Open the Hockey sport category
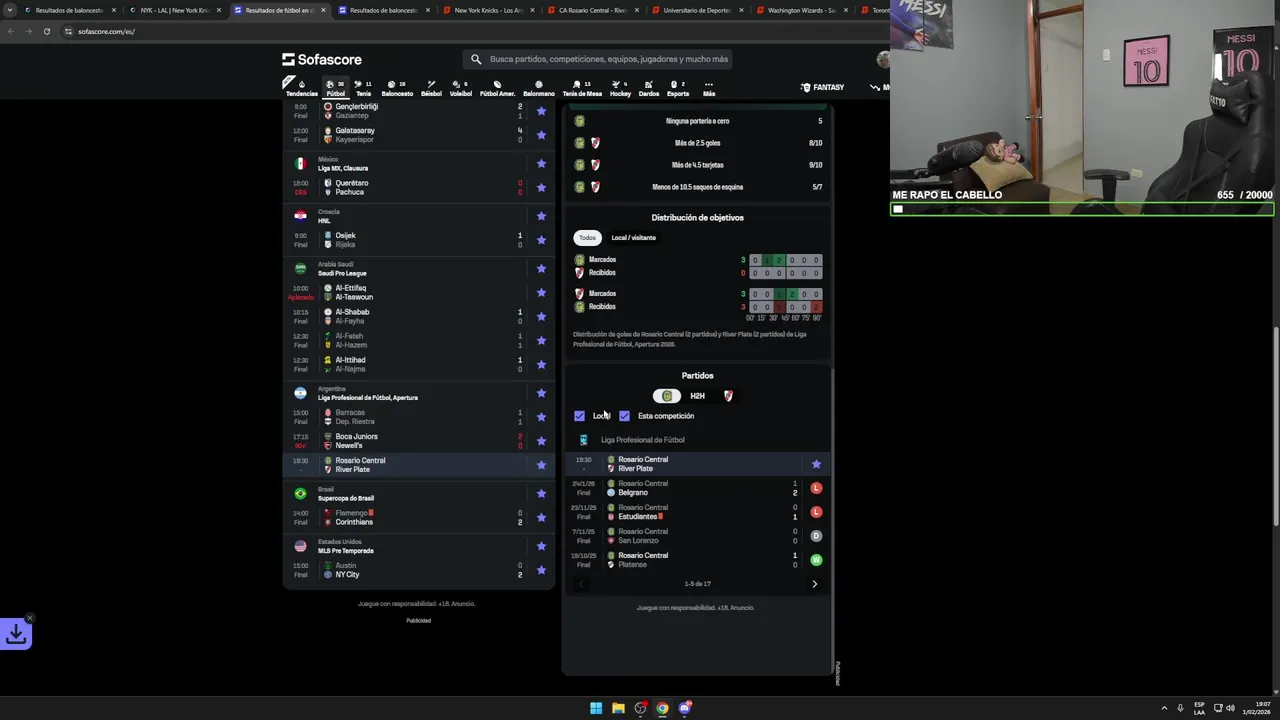1280x720 pixels. coord(620,88)
